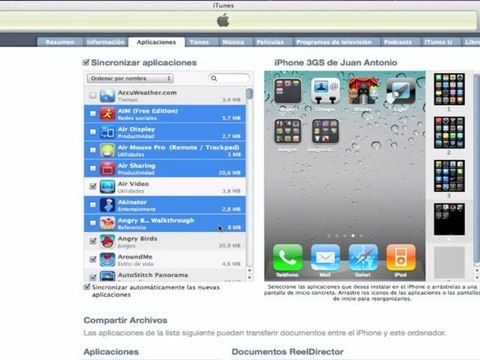Click the Angry Birds 10,9 MB size
The image size is (480, 360).
click(229, 246)
